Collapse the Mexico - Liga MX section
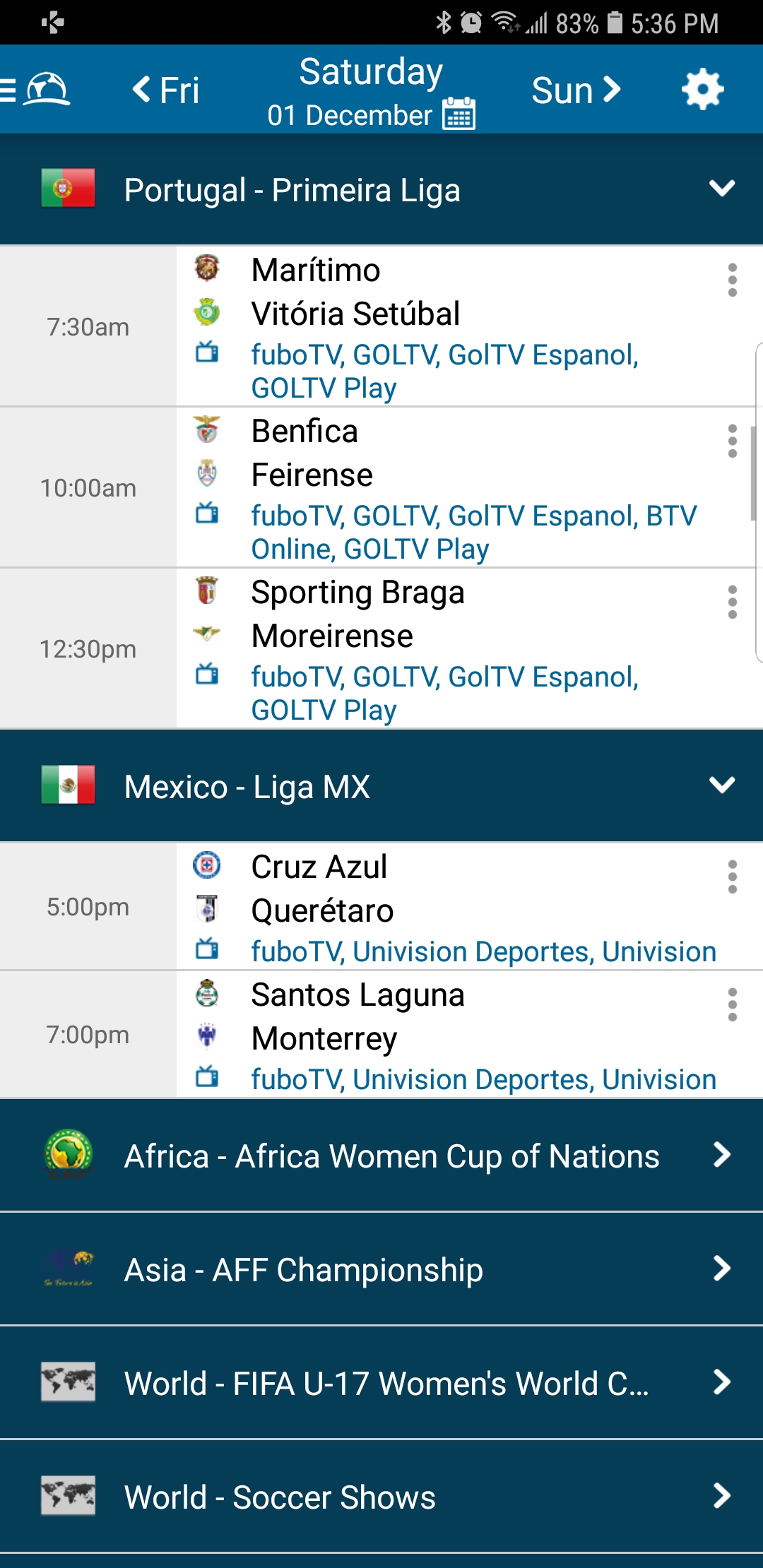763x1568 pixels. coord(722,785)
